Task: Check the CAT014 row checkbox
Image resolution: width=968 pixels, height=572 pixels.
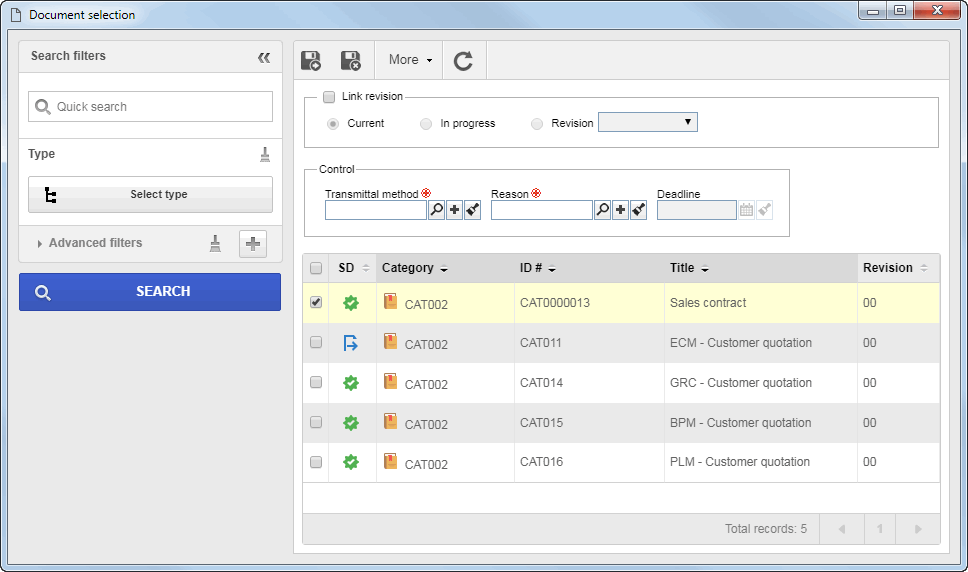Action: click(x=316, y=383)
